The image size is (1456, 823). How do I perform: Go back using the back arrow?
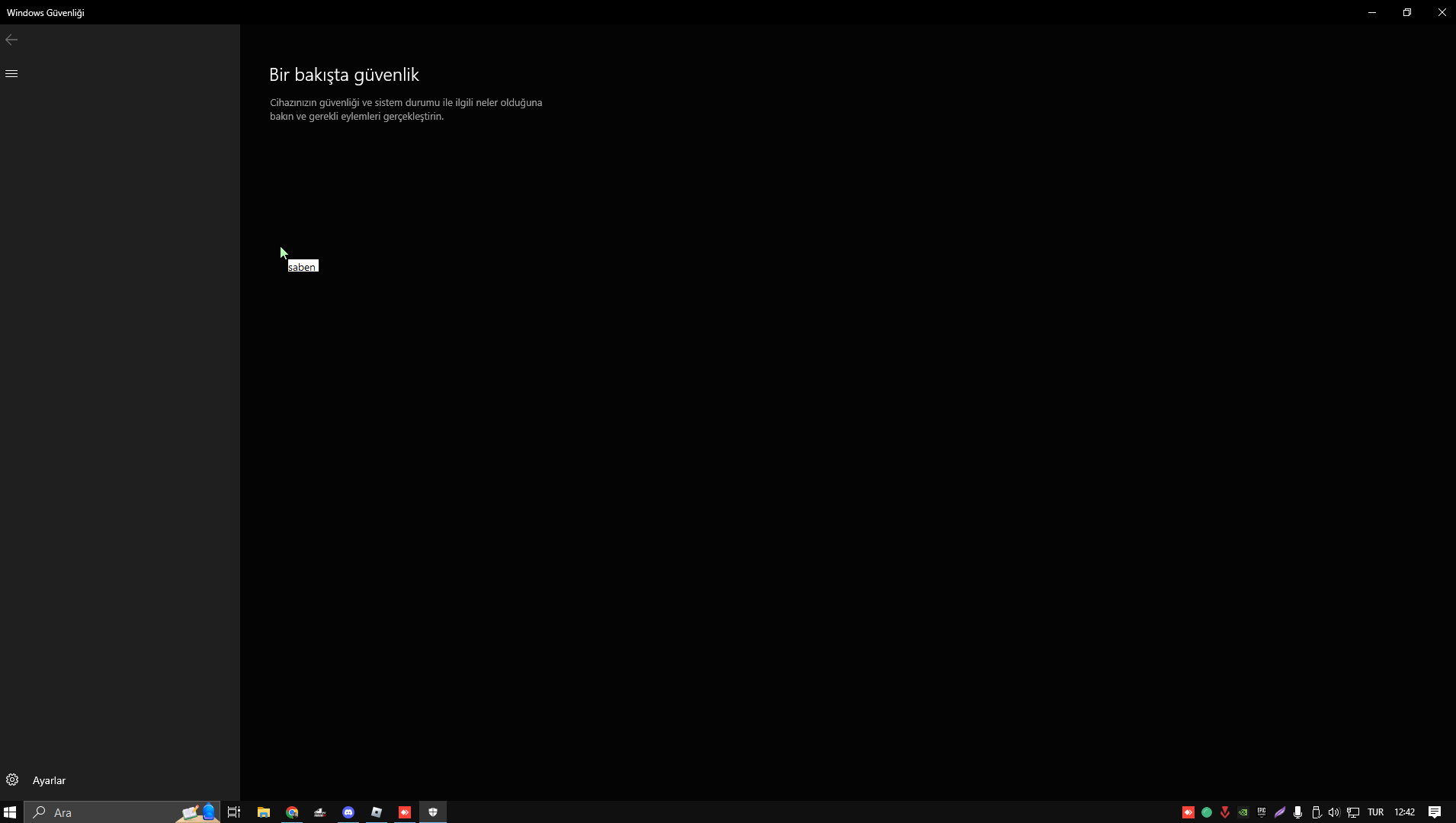pyautogui.click(x=11, y=40)
